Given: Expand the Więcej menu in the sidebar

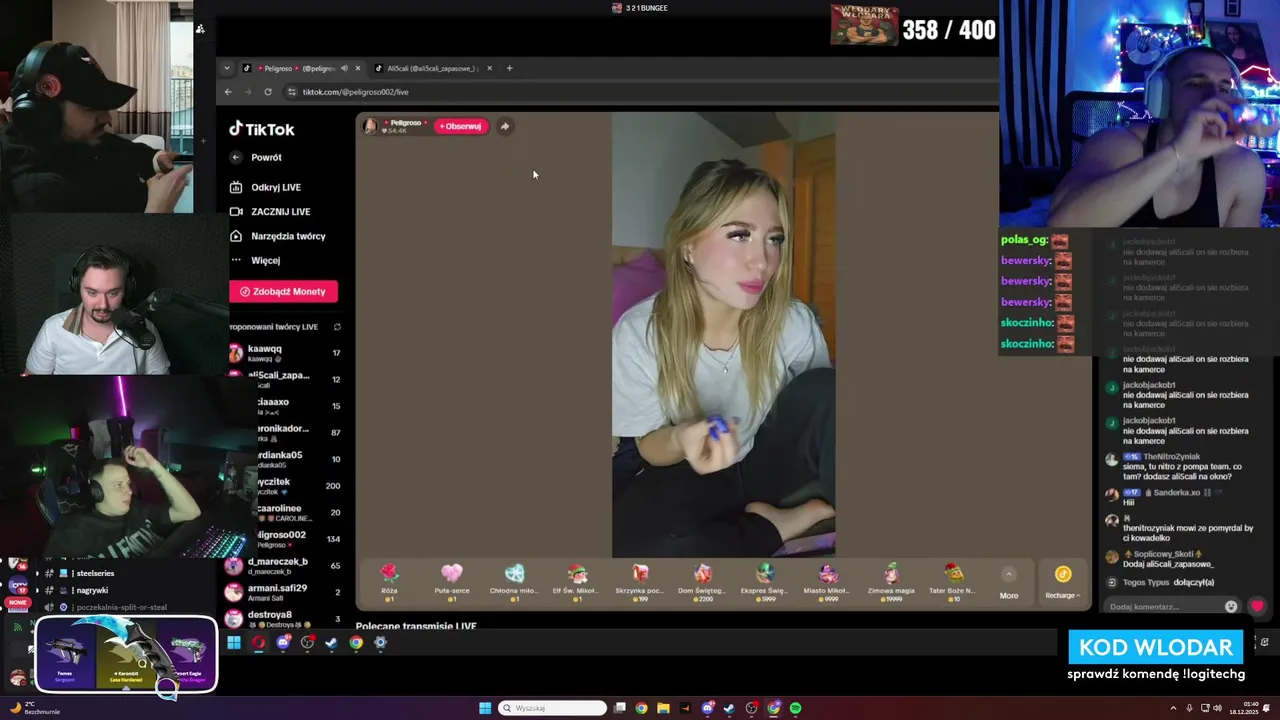Looking at the screenshot, I should (x=255, y=260).
